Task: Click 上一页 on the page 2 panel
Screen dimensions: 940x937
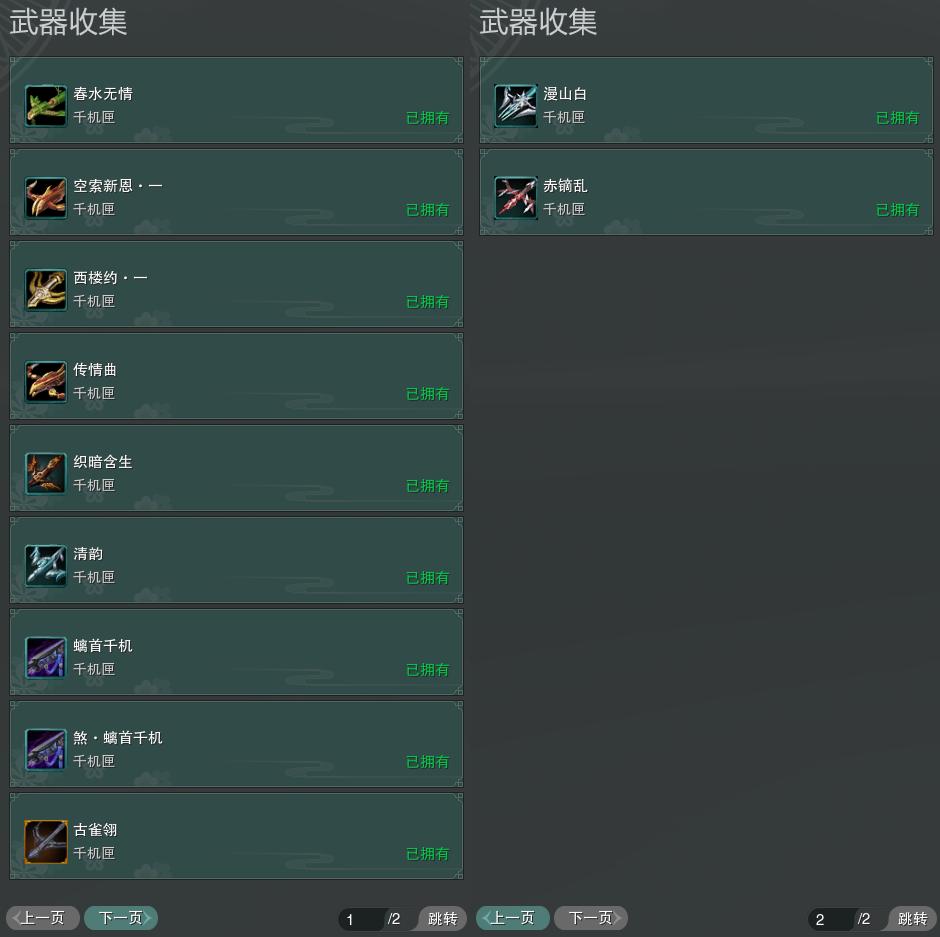Action: (513, 918)
